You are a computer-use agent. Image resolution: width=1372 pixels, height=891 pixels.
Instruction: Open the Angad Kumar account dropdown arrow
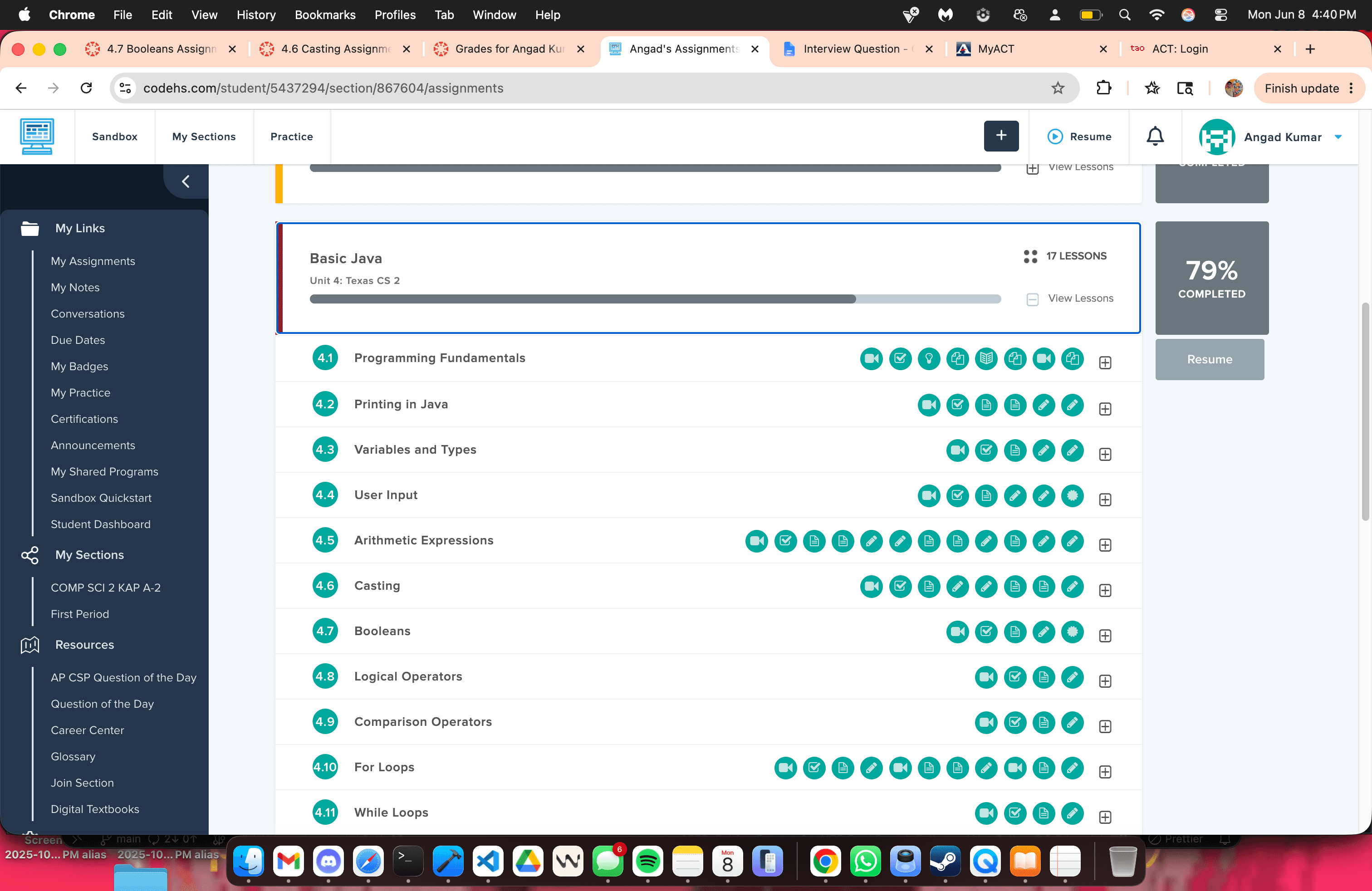click(1338, 137)
